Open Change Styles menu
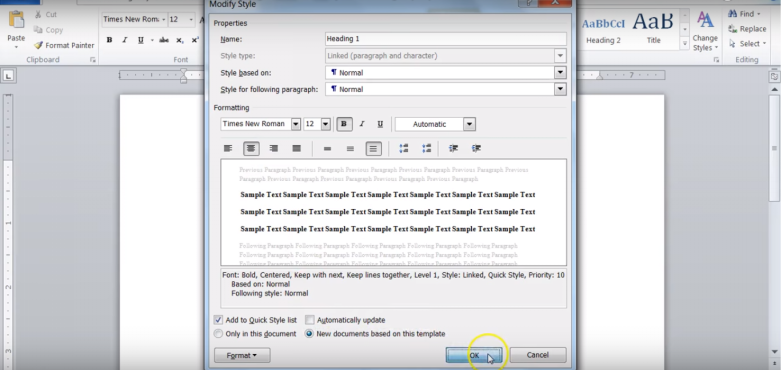 click(x=705, y=31)
